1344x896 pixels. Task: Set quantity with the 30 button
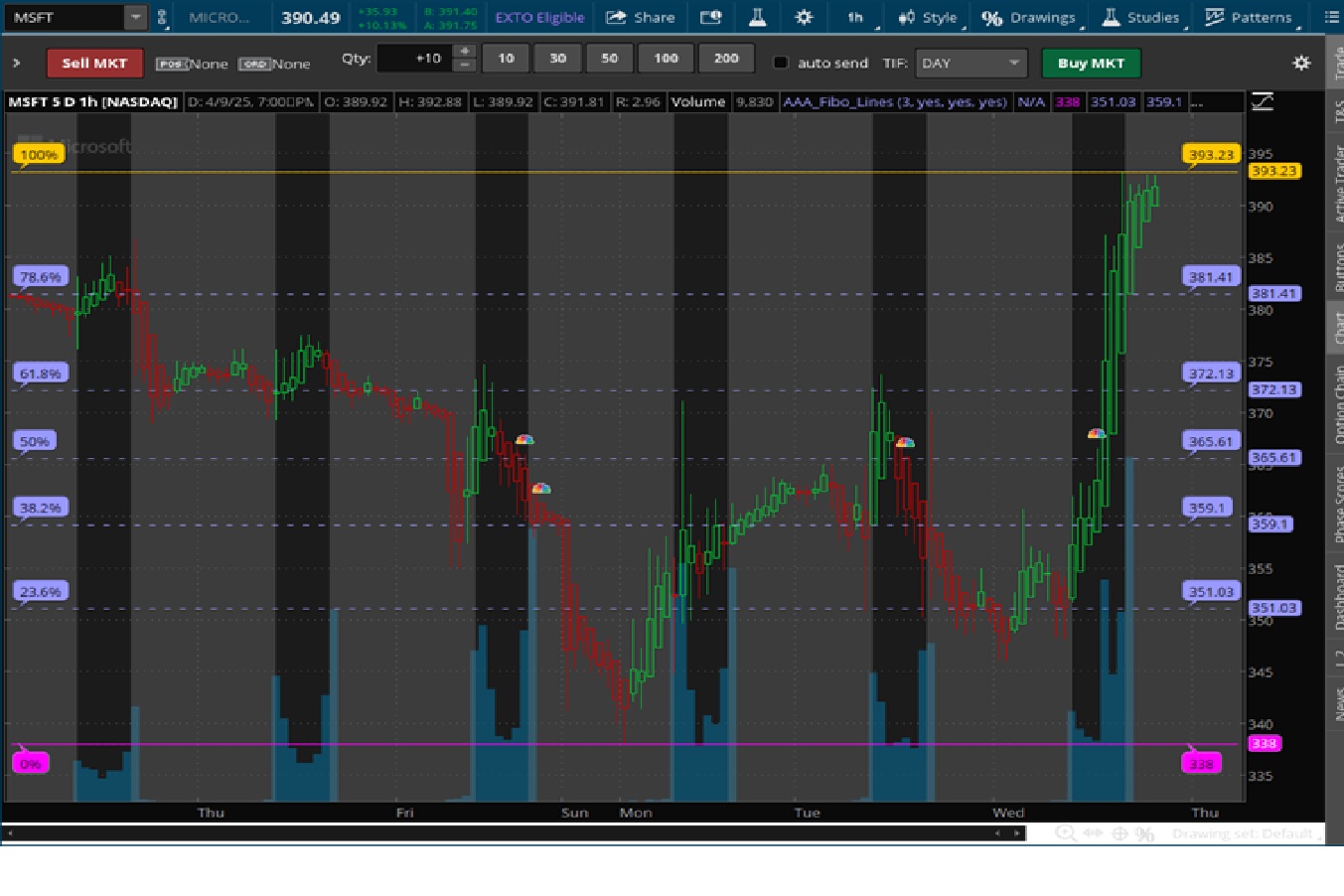[x=557, y=59]
